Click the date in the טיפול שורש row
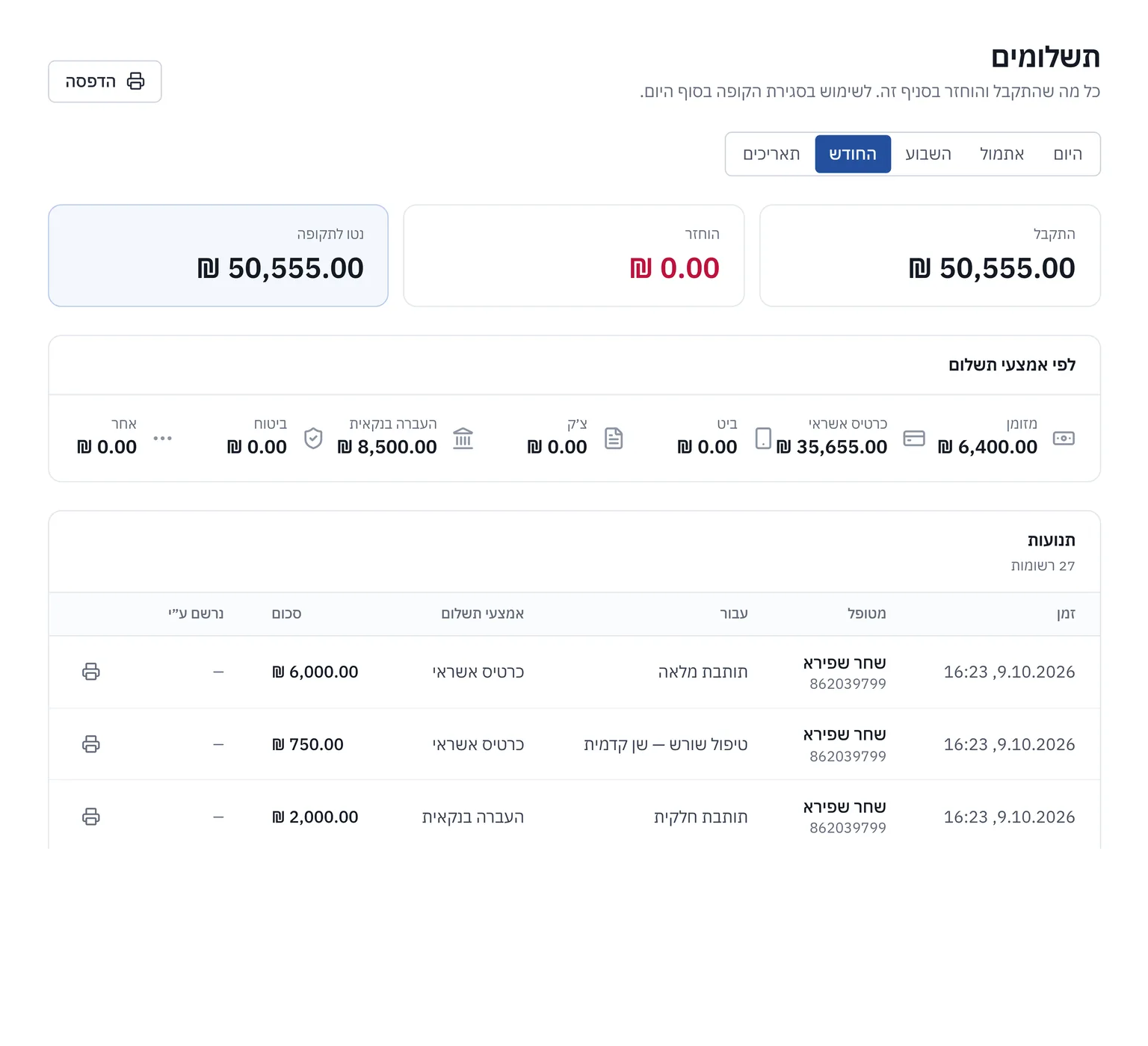This screenshot has width=1148, height=1046. pyautogui.click(x=1009, y=744)
